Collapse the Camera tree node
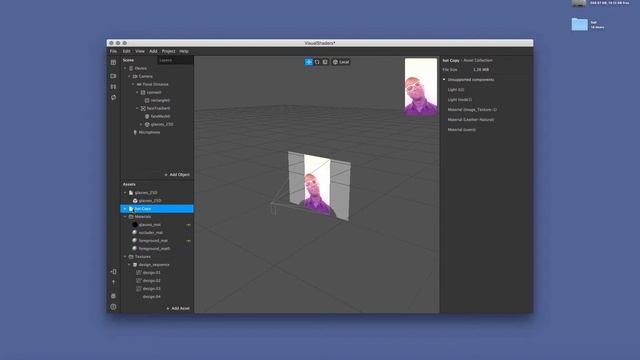Screen dimensions: 640x360 129,76
